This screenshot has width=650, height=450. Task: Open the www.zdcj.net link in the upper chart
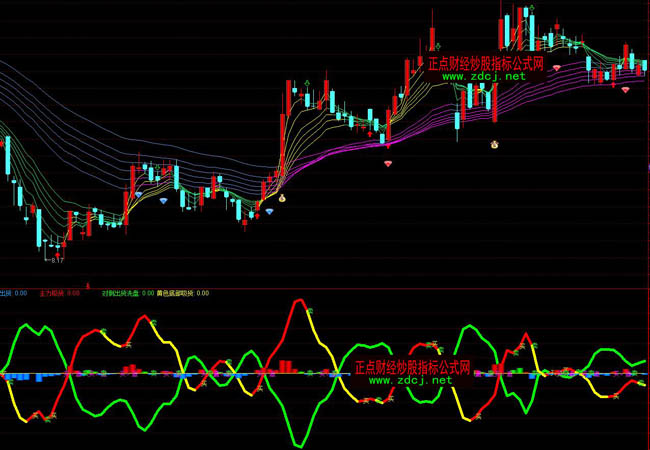point(483,76)
